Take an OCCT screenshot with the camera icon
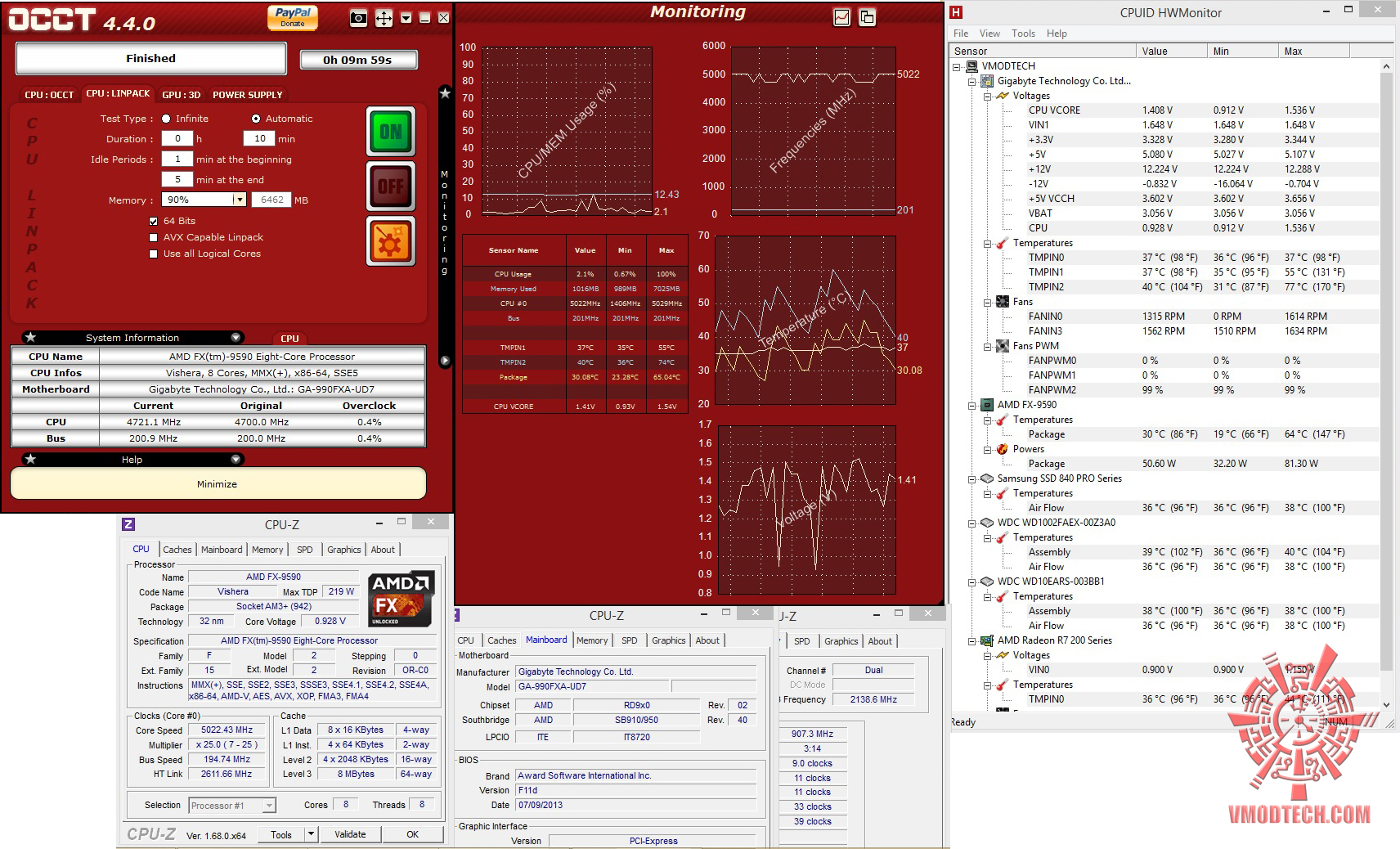 point(358,18)
